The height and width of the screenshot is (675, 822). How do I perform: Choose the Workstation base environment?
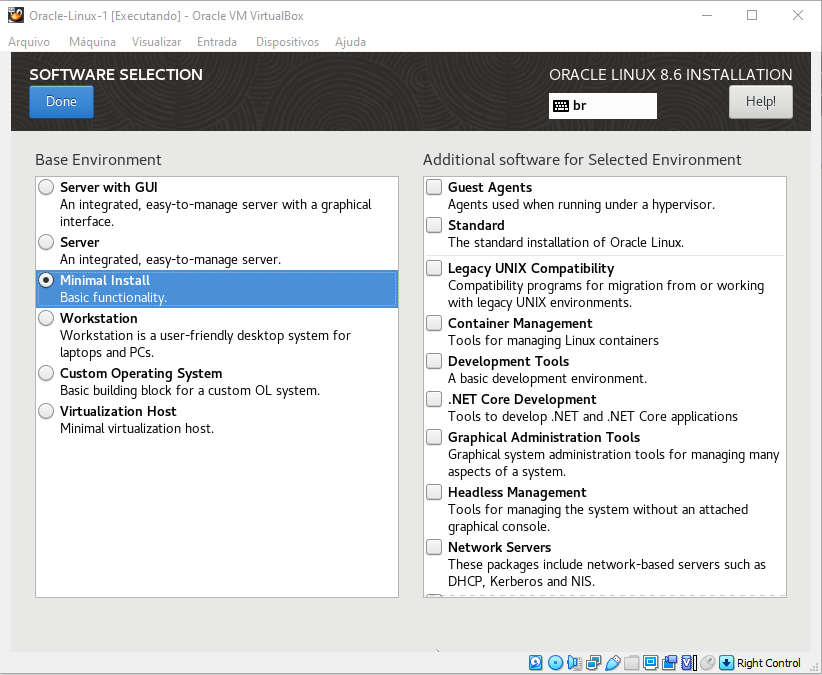point(46,318)
